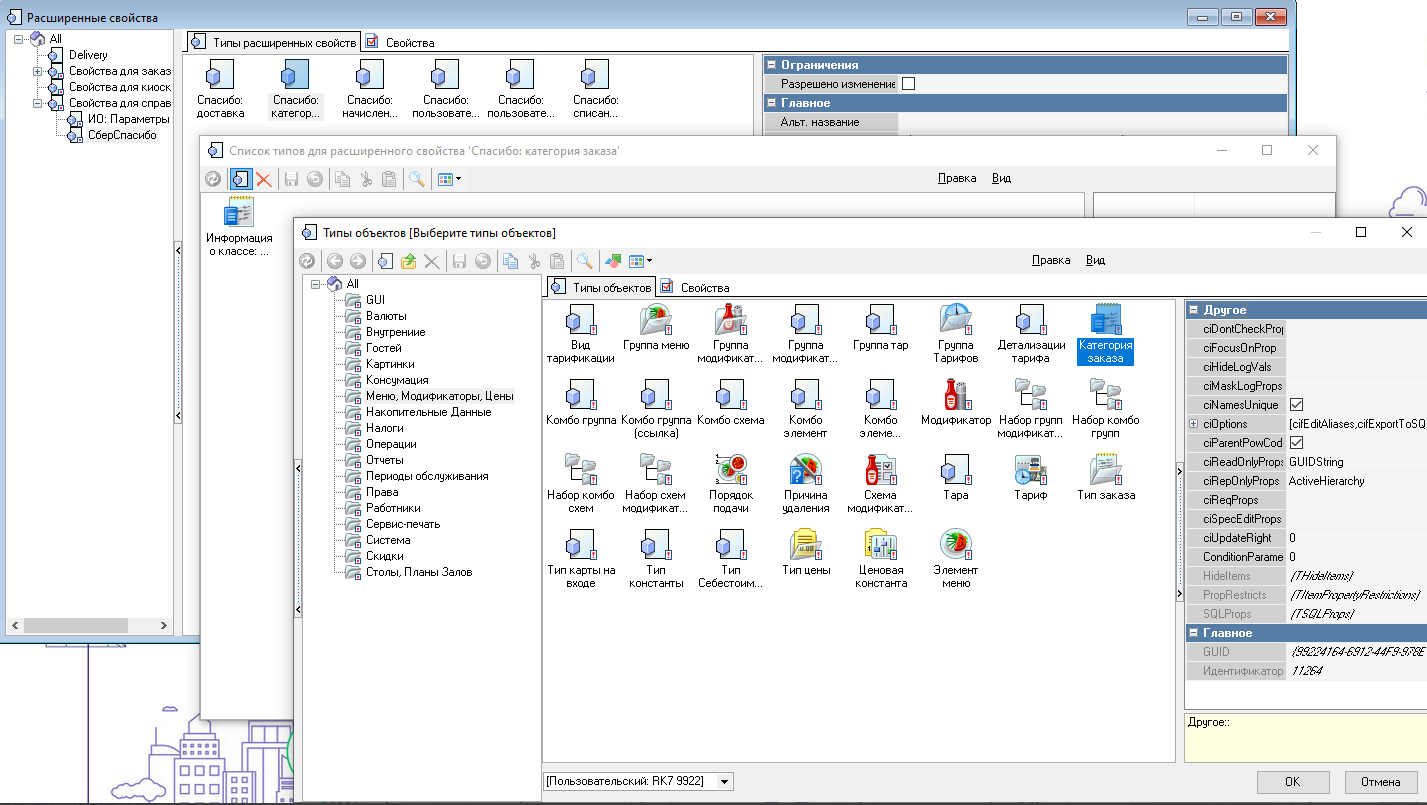The width and height of the screenshot is (1427, 805).
Task: Click the OK button
Action: pos(1292,781)
